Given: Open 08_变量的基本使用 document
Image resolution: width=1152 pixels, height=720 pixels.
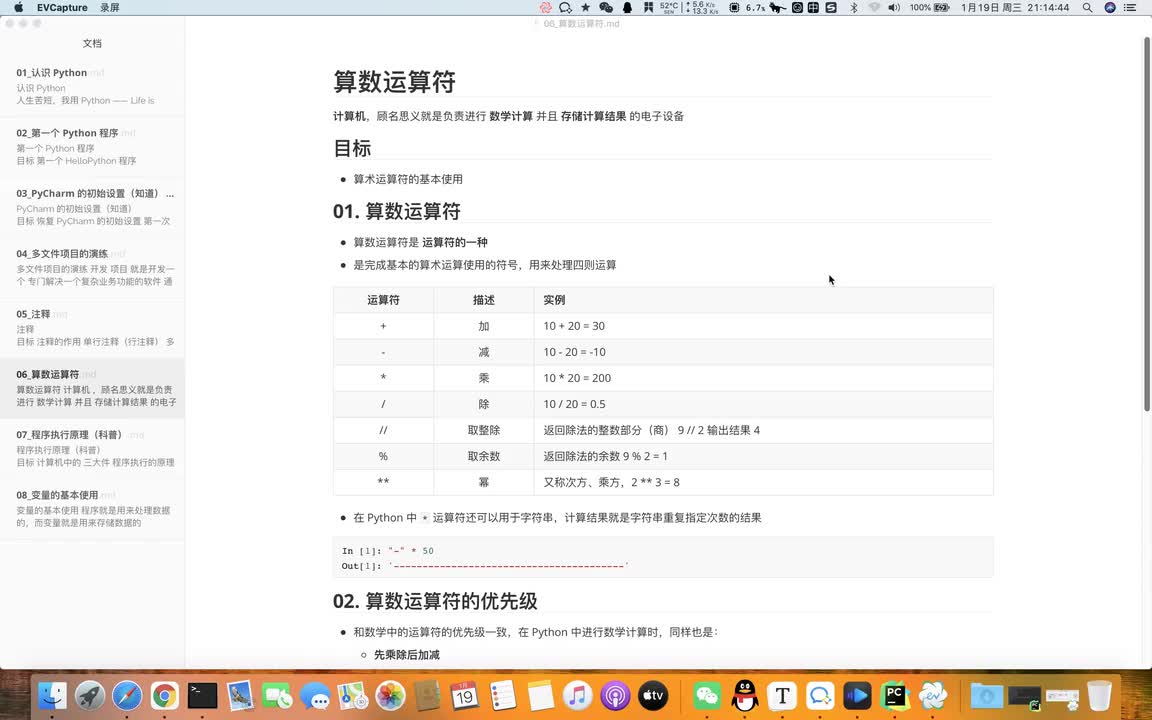Looking at the screenshot, I should 92,508.
